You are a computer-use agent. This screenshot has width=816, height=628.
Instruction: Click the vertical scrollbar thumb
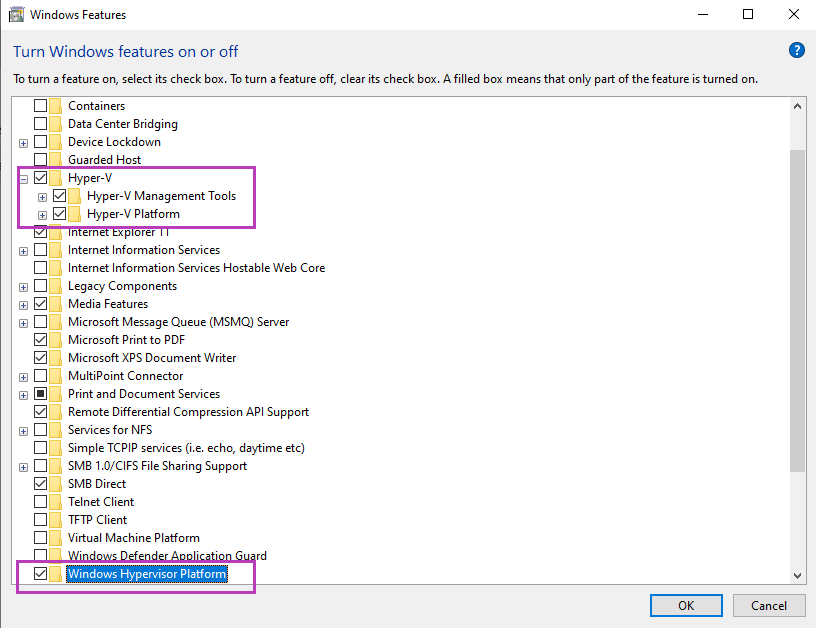(x=797, y=311)
